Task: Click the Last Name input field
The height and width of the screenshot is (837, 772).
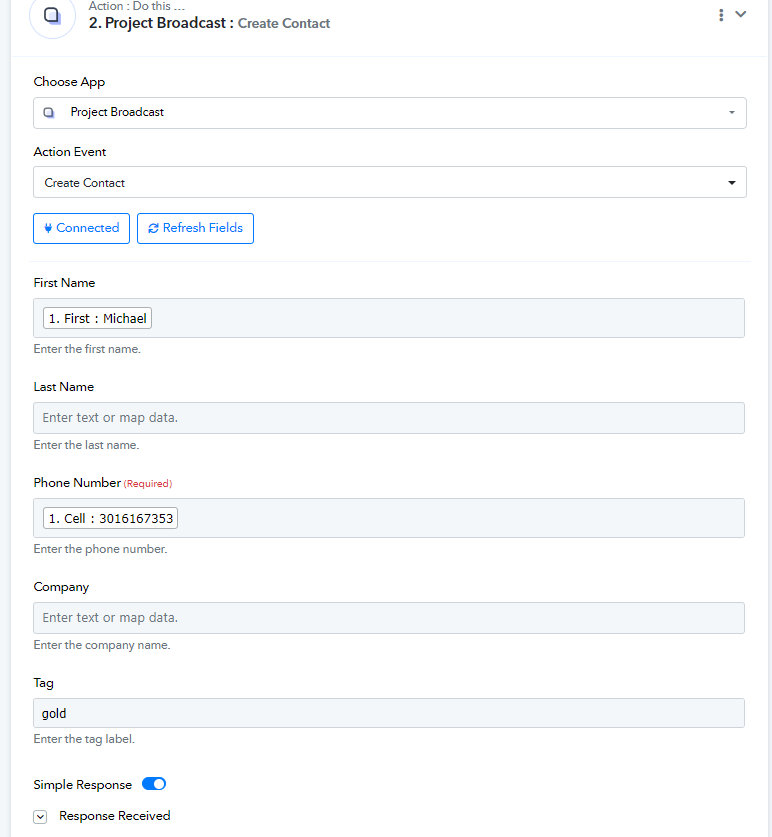Action: click(389, 418)
